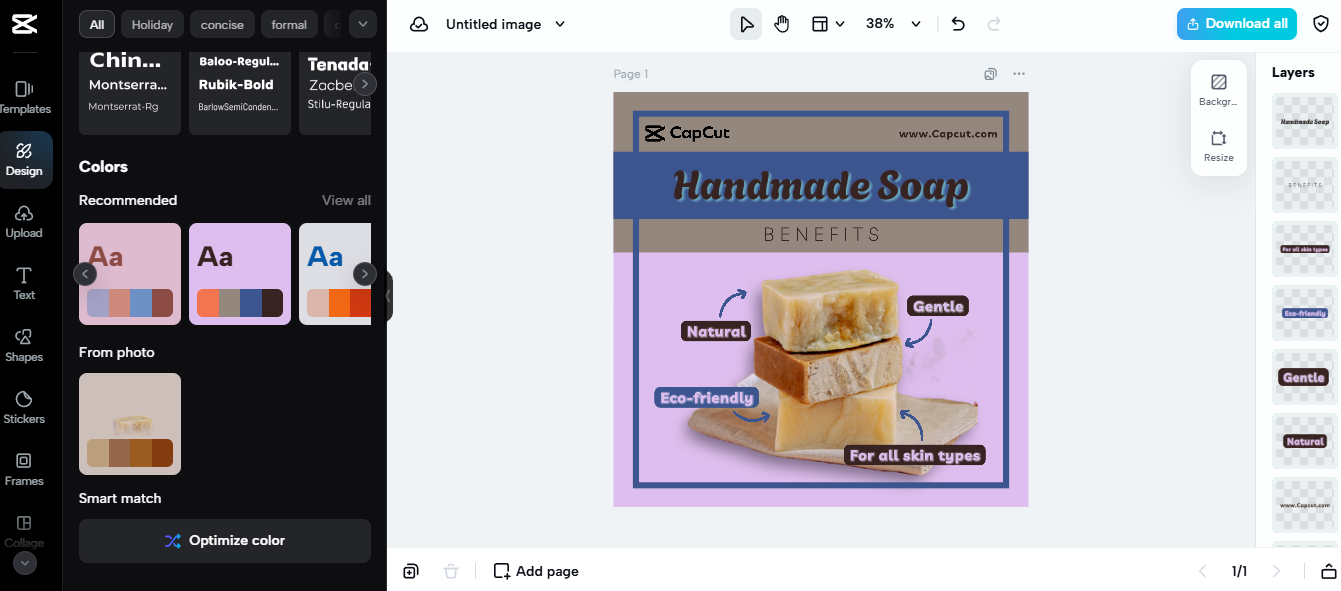Select the BENEFITS layer thumbnail
1341x591 pixels.
[1304, 185]
